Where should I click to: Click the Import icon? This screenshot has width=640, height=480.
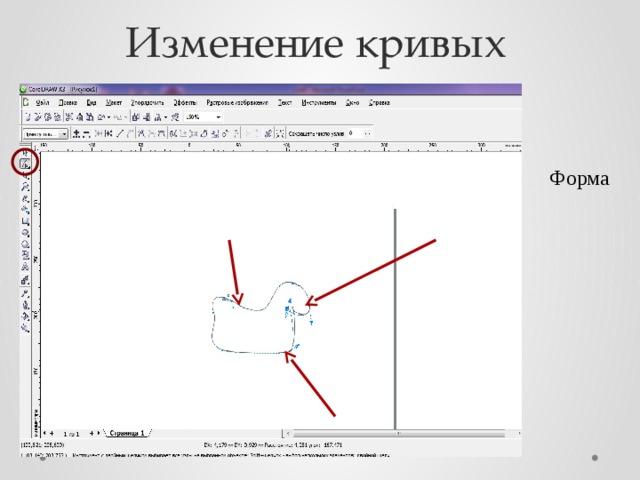point(135,117)
